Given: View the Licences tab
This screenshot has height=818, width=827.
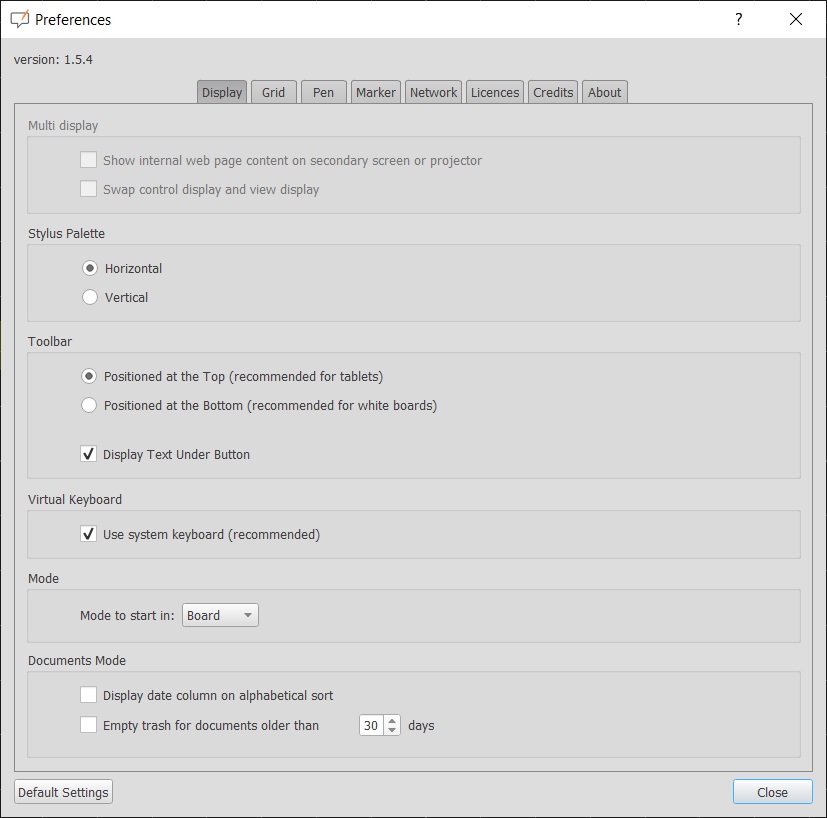Looking at the screenshot, I should [494, 91].
